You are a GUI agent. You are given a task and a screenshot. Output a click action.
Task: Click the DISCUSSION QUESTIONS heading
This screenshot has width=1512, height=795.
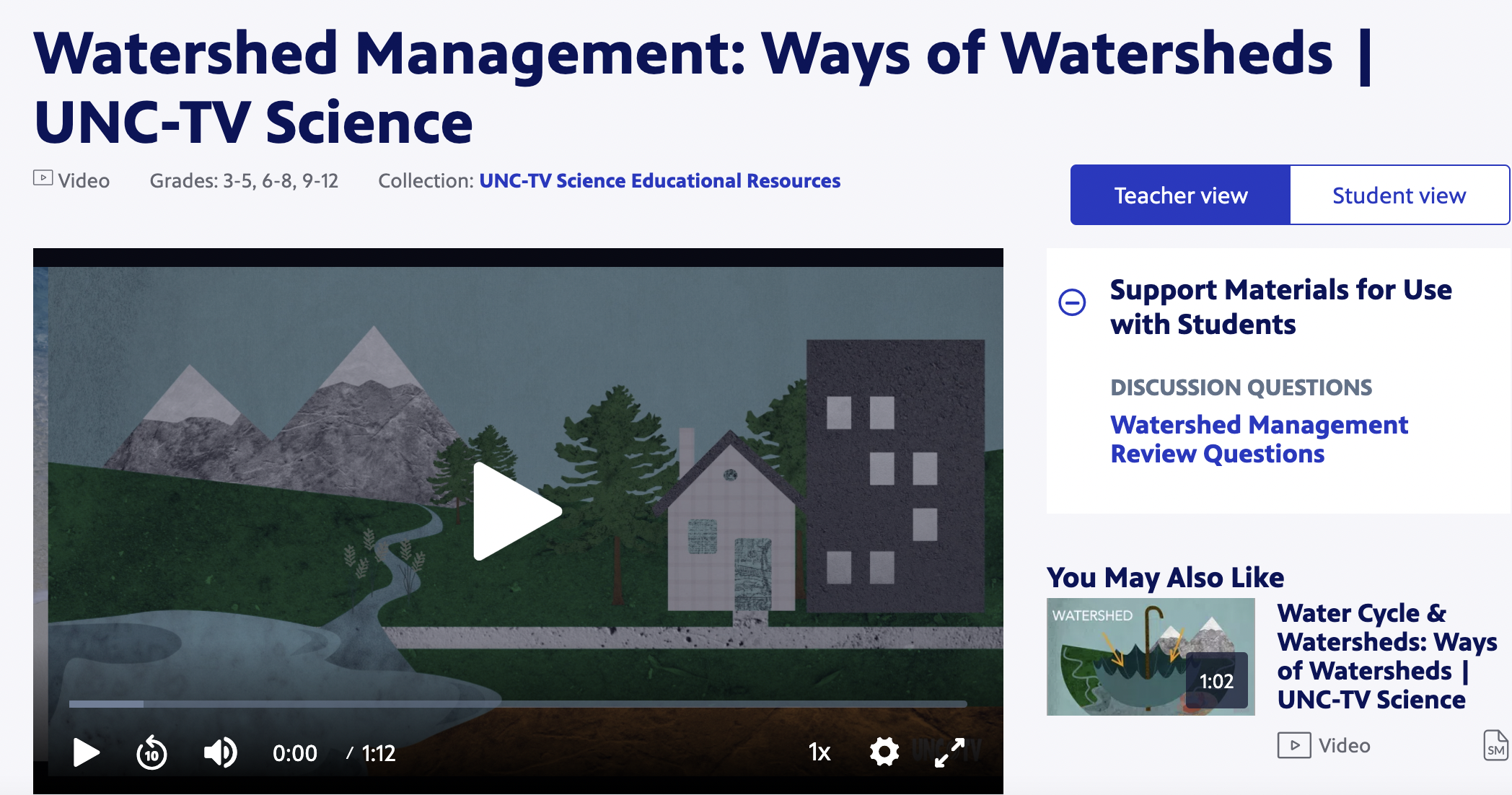pos(1241,387)
